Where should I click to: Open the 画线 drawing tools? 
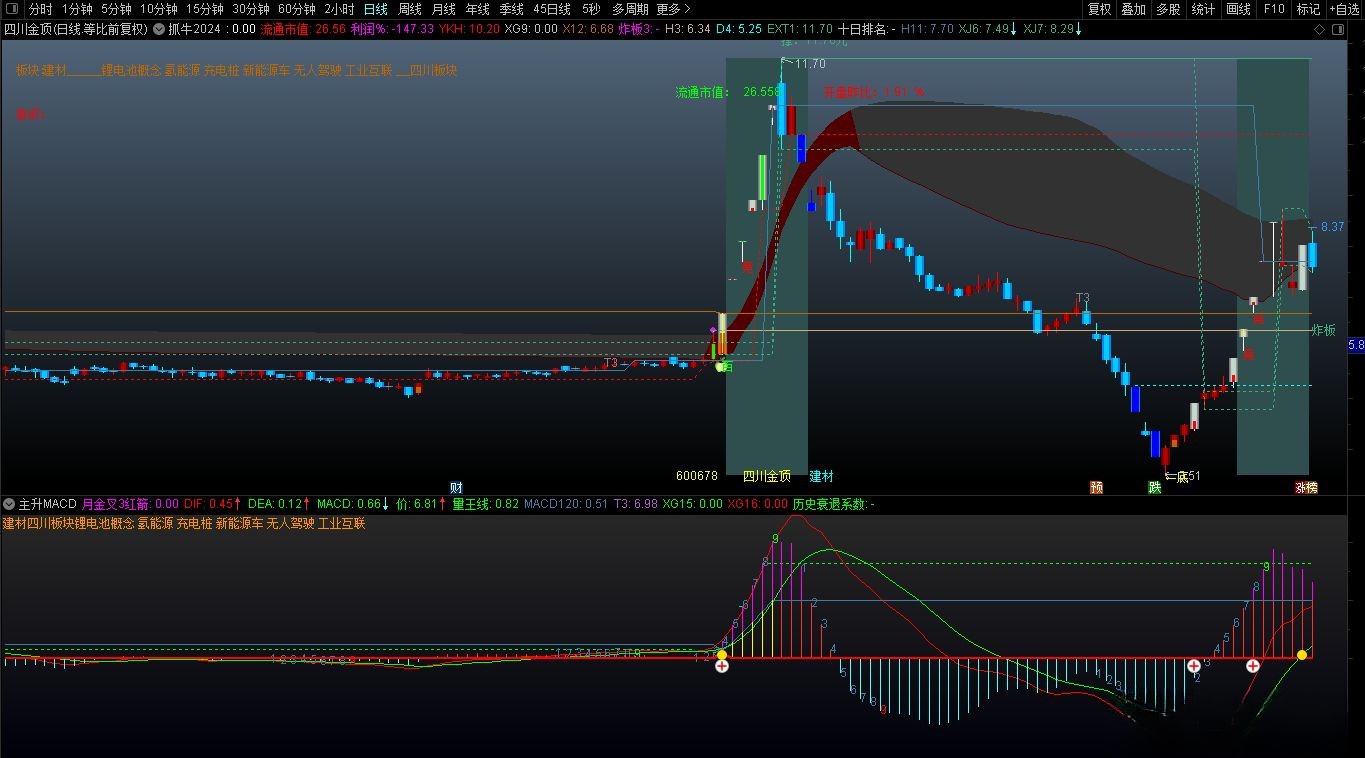point(1238,9)
